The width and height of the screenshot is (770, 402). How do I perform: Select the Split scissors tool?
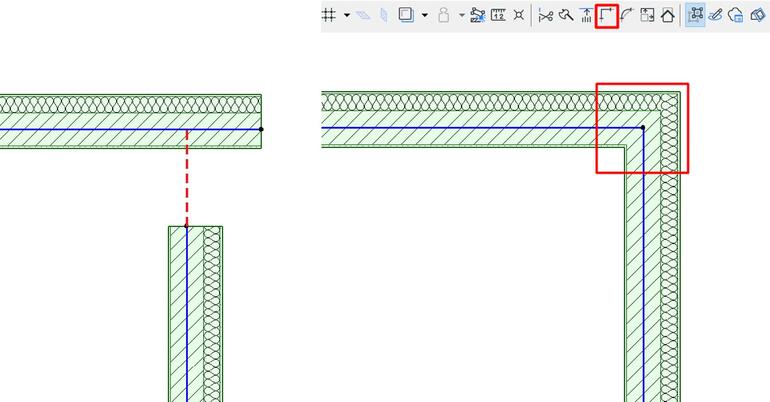[546, 15]
